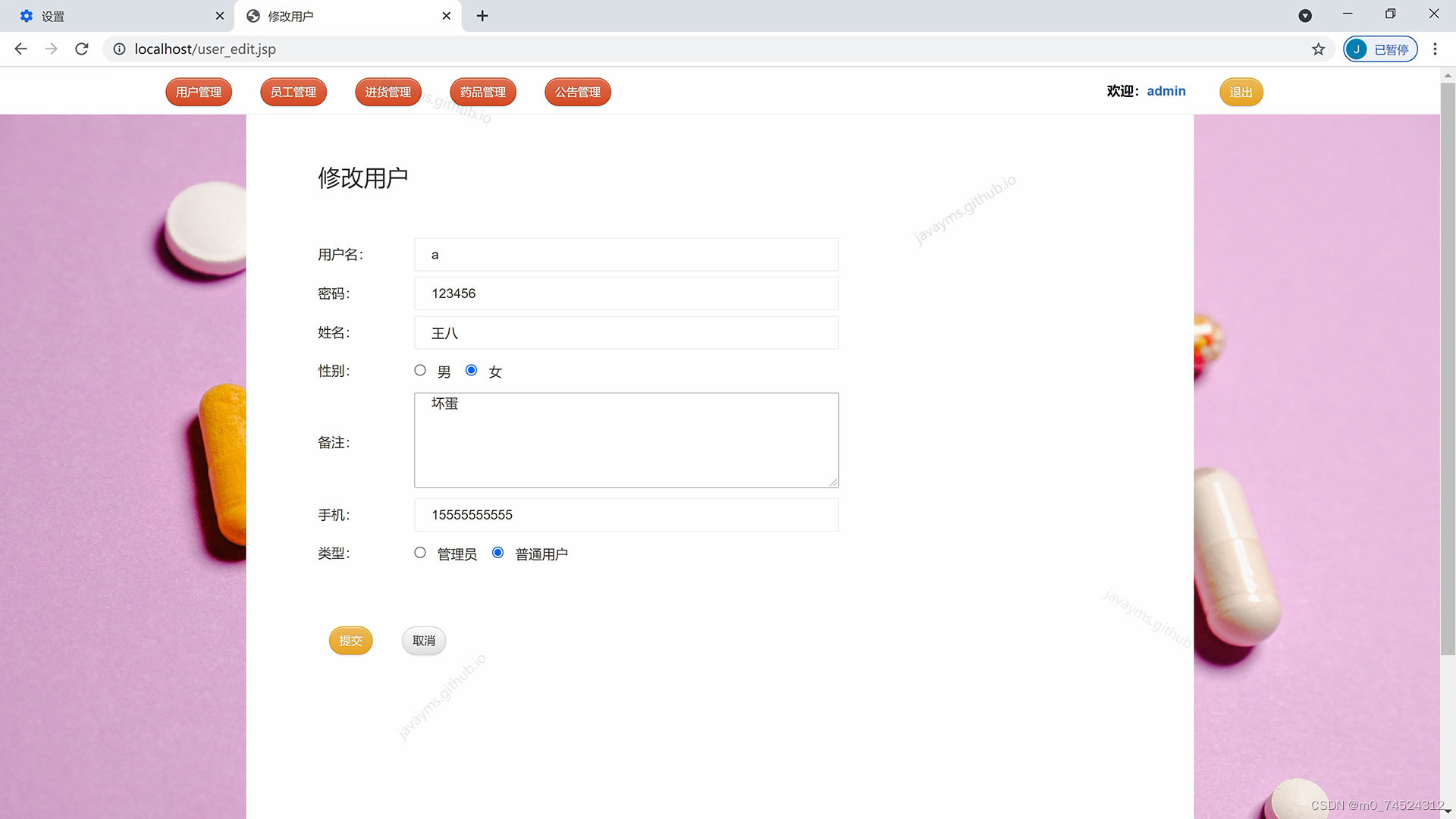Select 女 gender radio button
The height and width of the screenshot is (819, 1456).
coord(472,370)
